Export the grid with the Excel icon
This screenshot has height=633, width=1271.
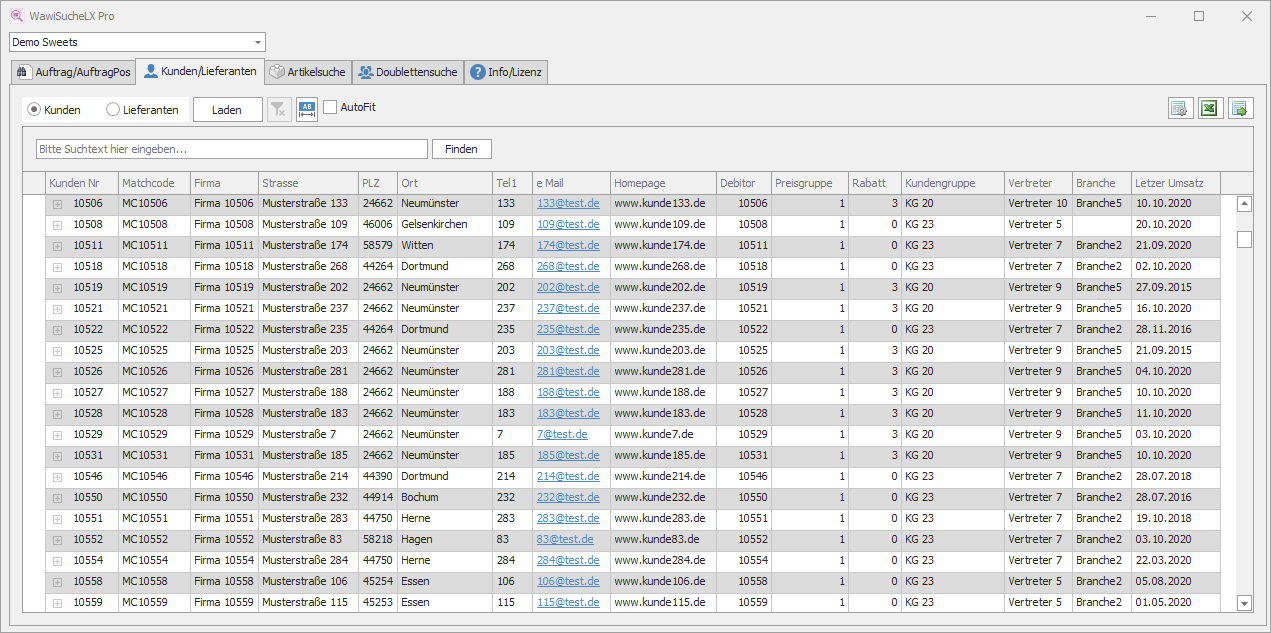[x=1211, y=109]
